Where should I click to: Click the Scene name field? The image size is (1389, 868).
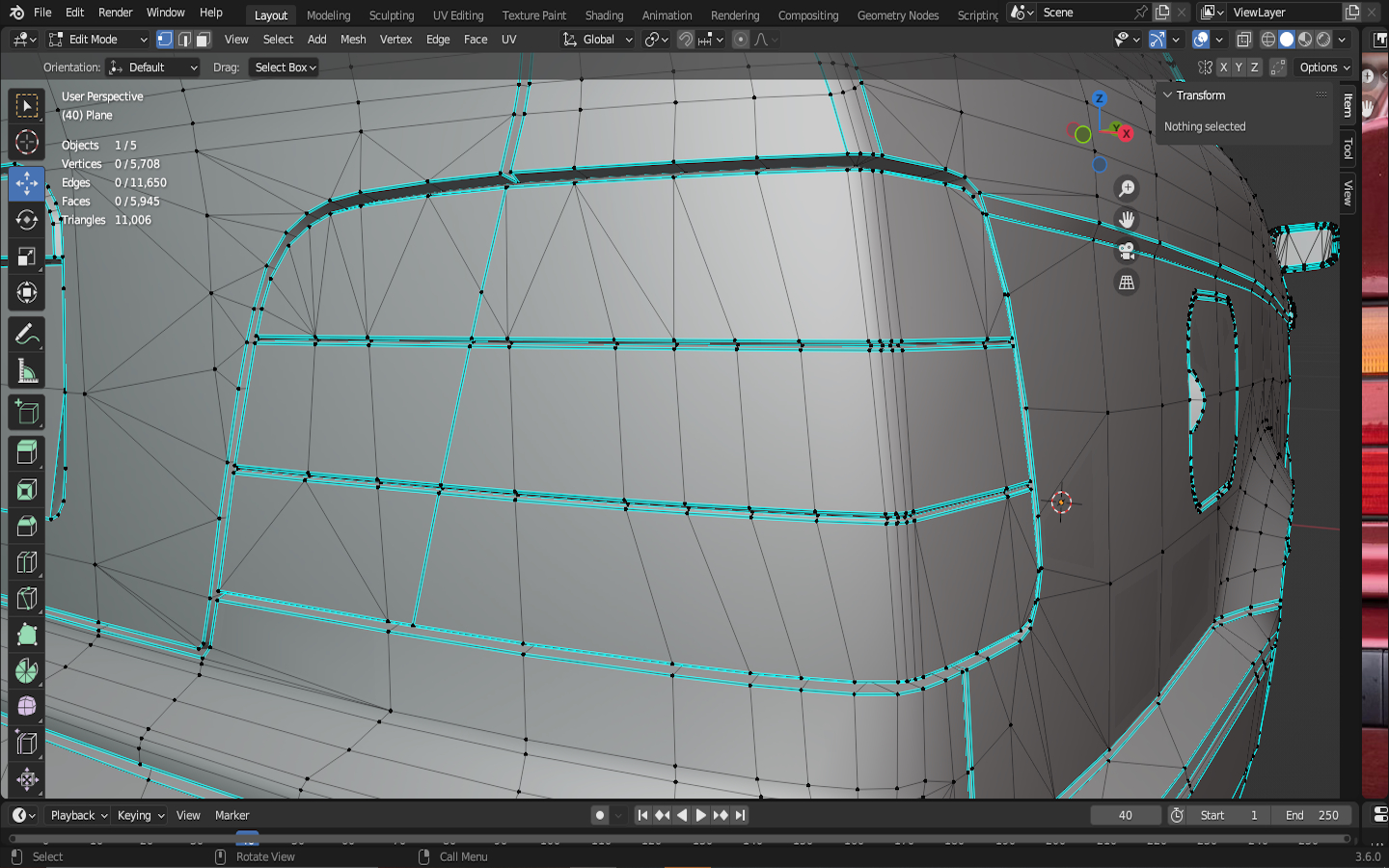(x=1085, y=13)
